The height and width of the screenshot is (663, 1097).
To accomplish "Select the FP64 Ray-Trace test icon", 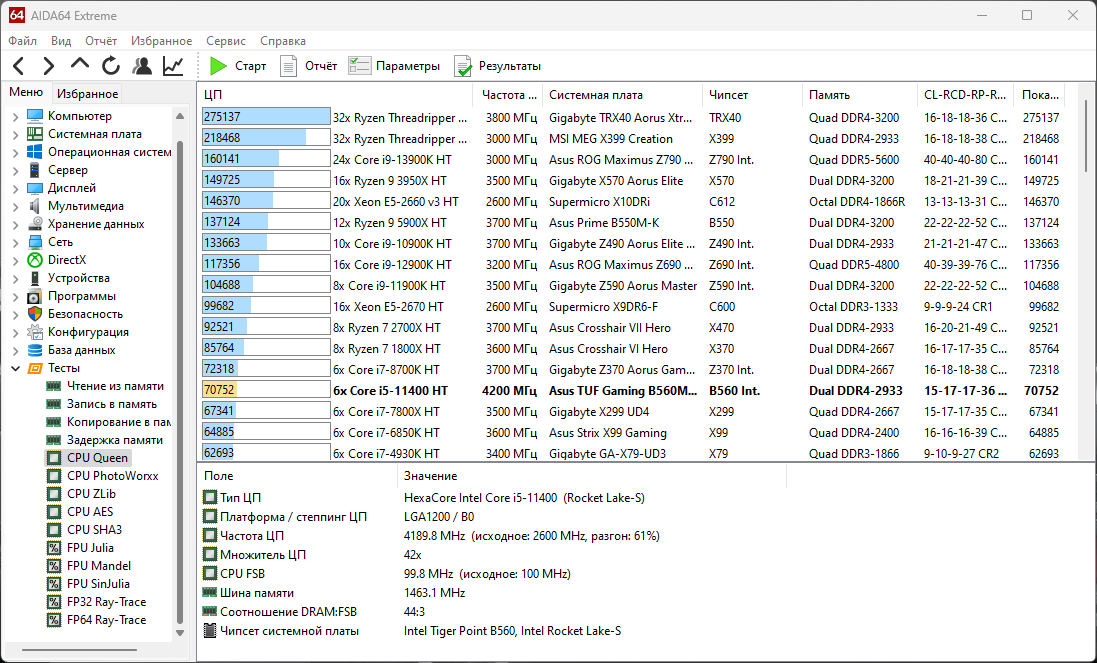I will (53, 620).
